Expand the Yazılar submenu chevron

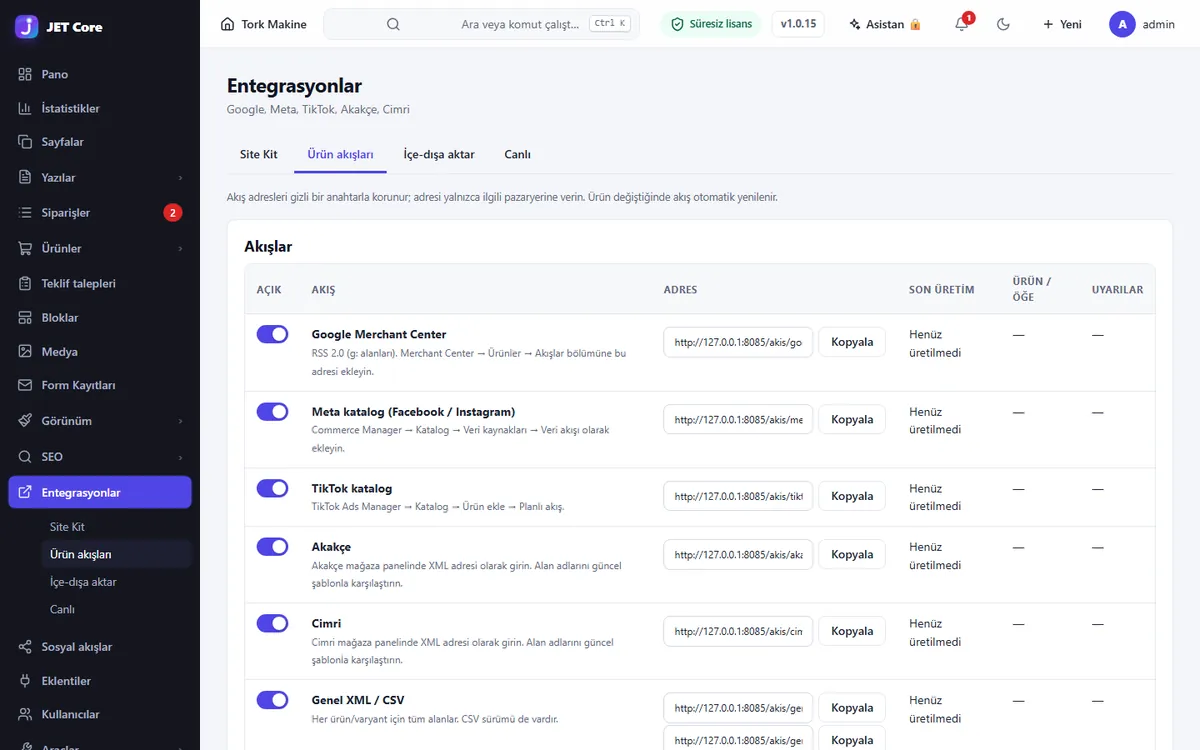tap(181, 178)
